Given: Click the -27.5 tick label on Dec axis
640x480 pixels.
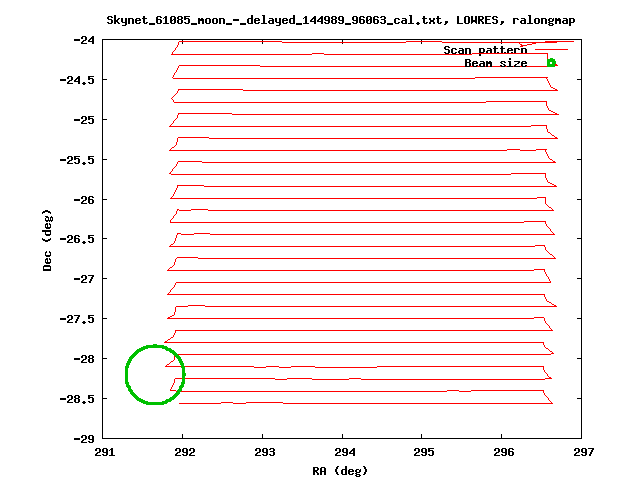Looking at the screenshot, I should pos(78,319).
